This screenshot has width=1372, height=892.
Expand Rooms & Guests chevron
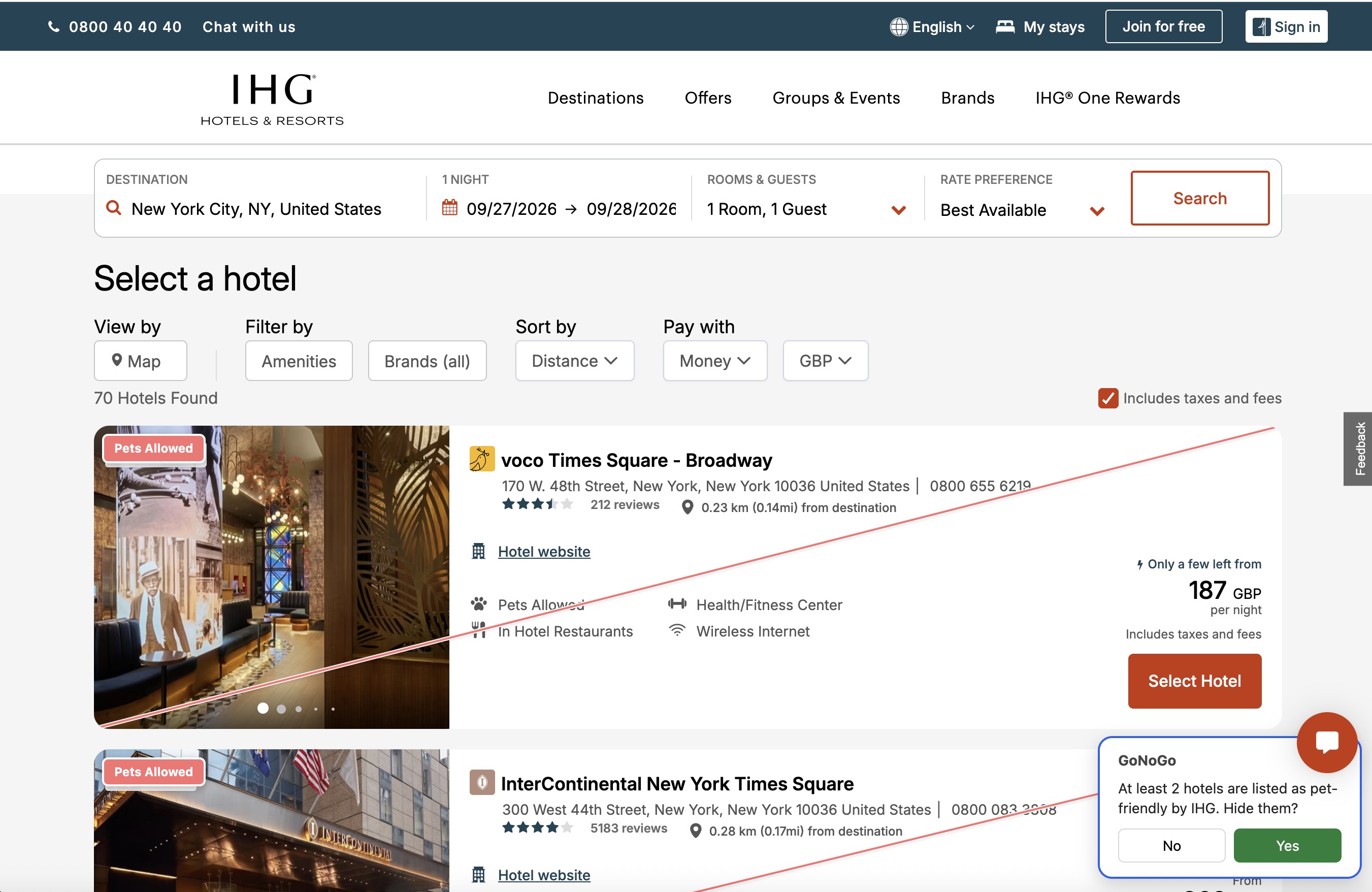pyautogui.click(x=898, y=210)
